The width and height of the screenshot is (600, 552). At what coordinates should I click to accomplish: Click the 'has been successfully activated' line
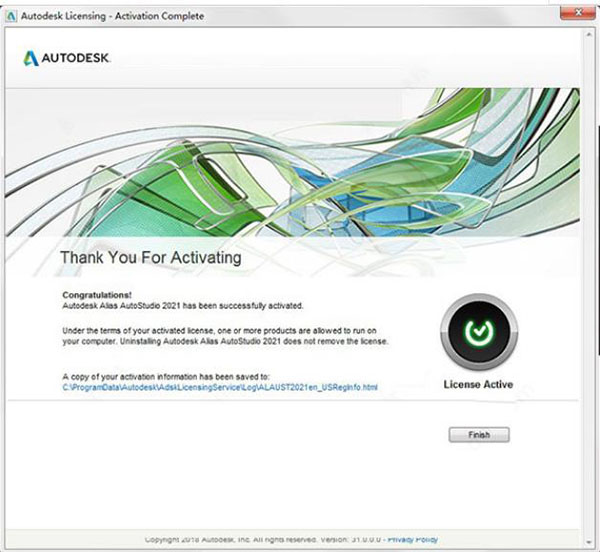(183, 306)
